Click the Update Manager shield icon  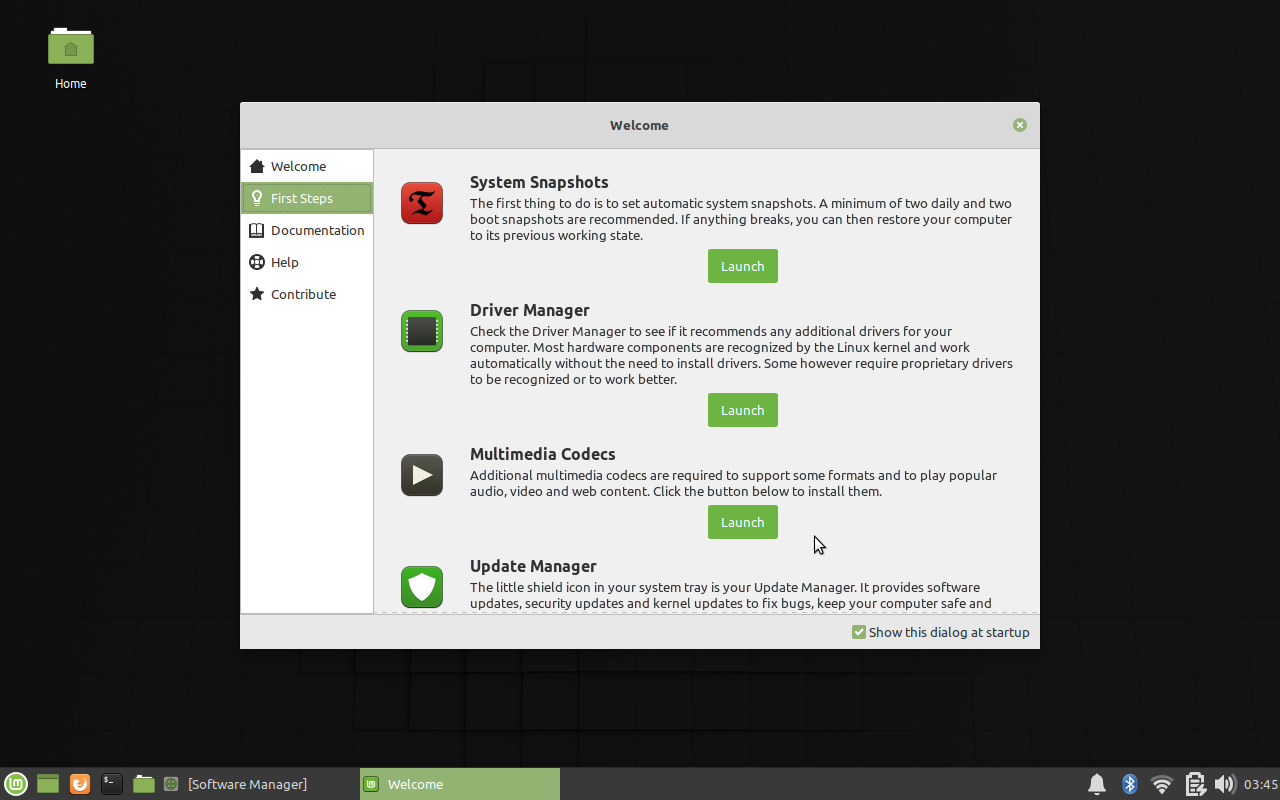click(421, 587)
